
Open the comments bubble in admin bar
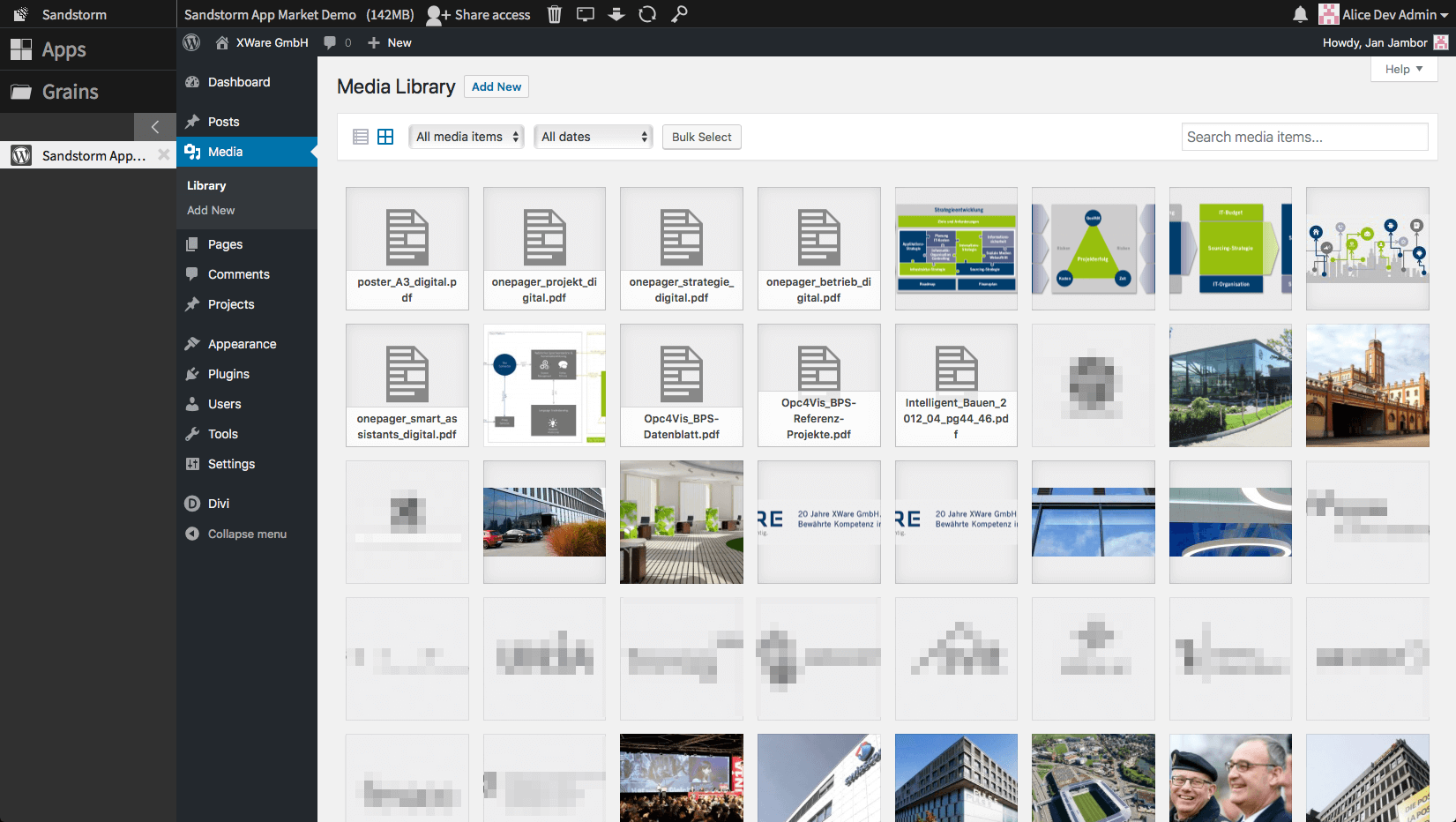[x=338, y=42]
